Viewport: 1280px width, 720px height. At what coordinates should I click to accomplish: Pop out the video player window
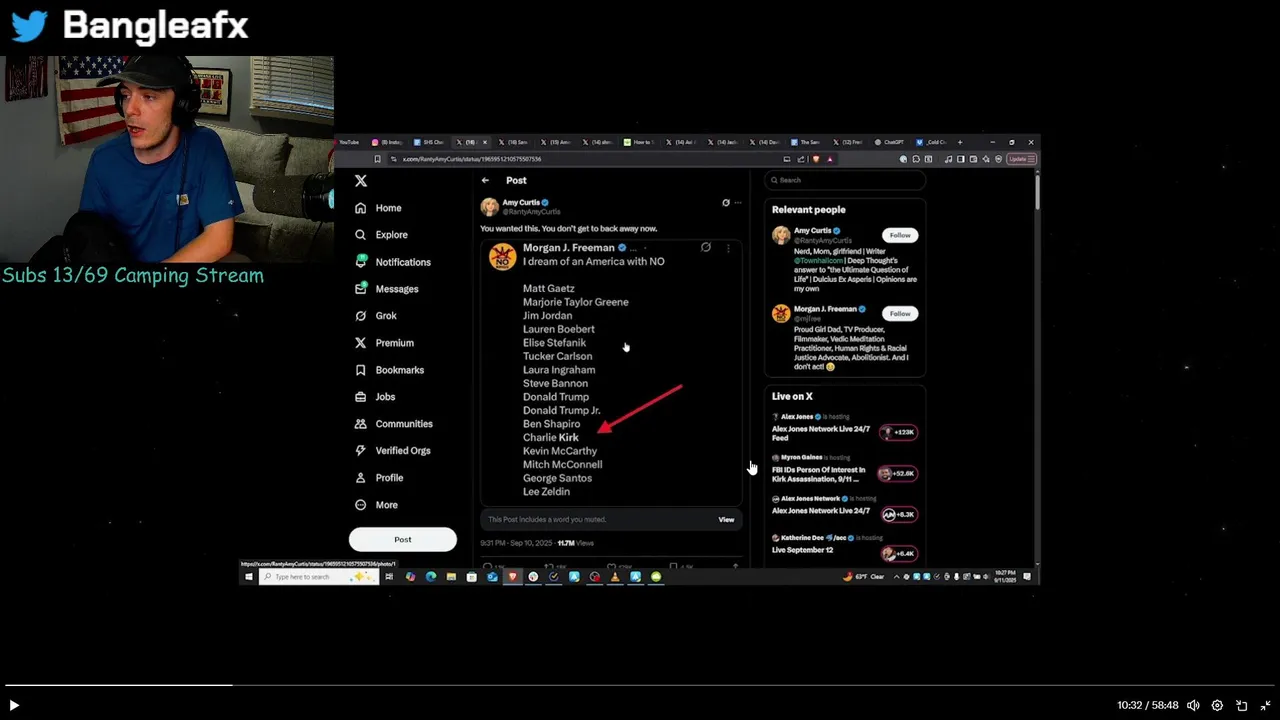[1241, 705]
